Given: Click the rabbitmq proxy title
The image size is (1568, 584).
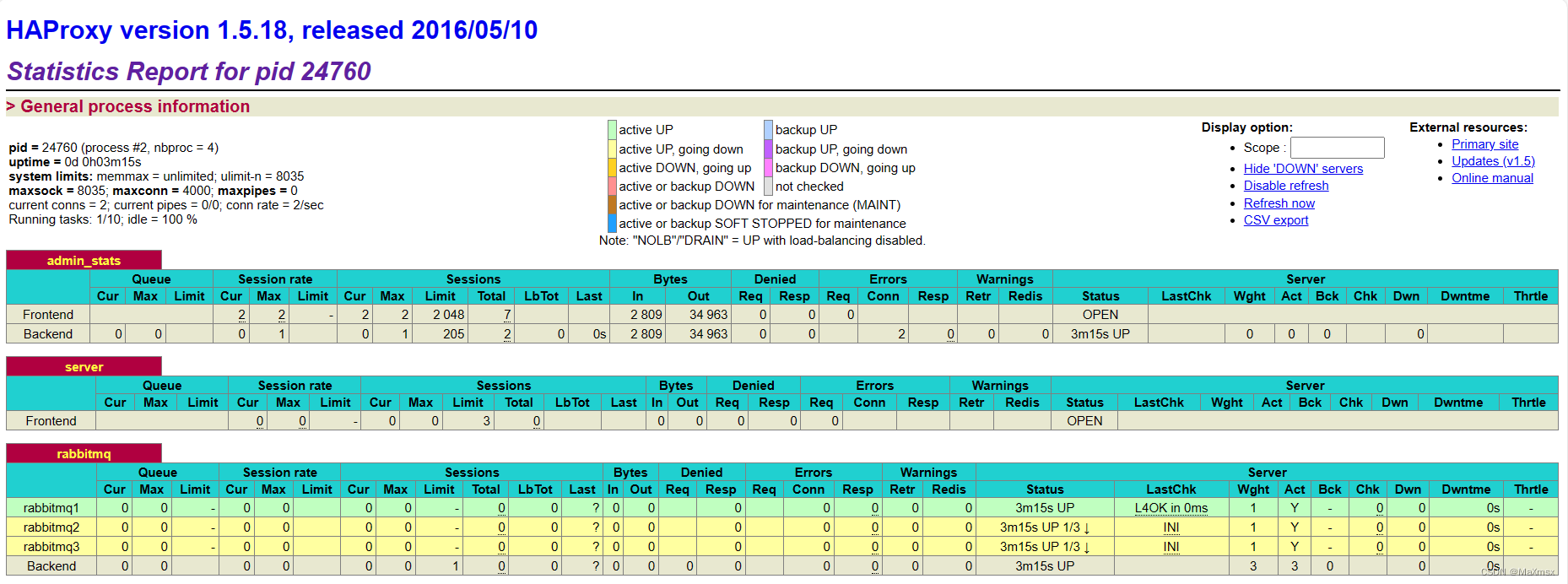Looking at the screenshot, I should pyautogui.click(x=84, y=454).
